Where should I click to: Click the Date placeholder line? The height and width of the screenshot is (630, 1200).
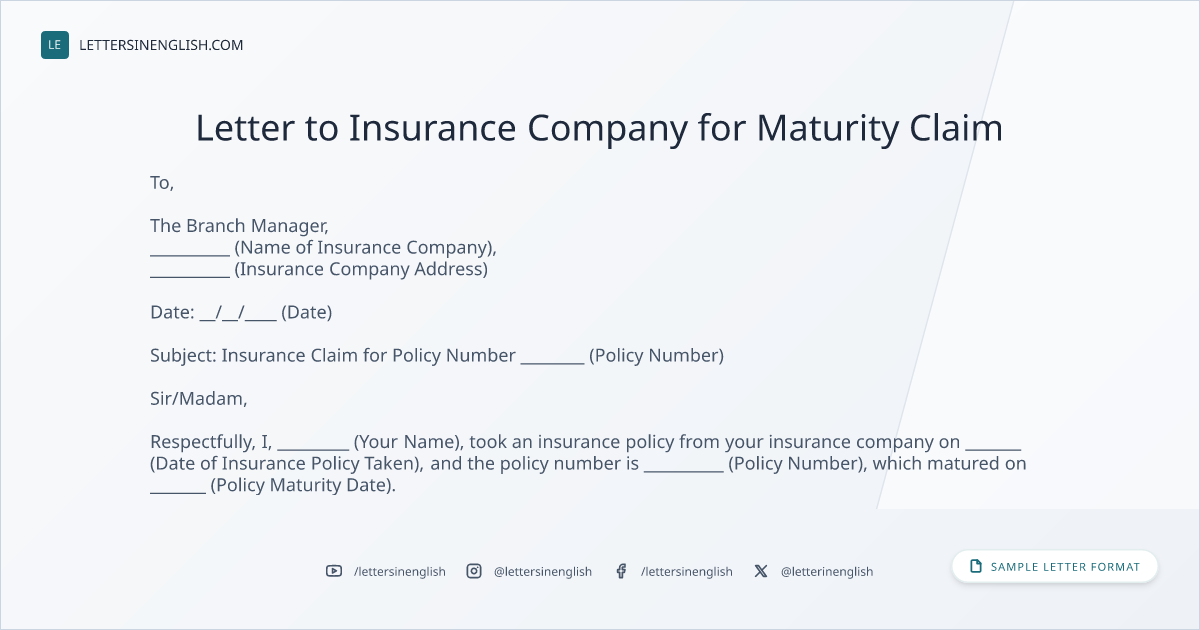pos(241,312)
